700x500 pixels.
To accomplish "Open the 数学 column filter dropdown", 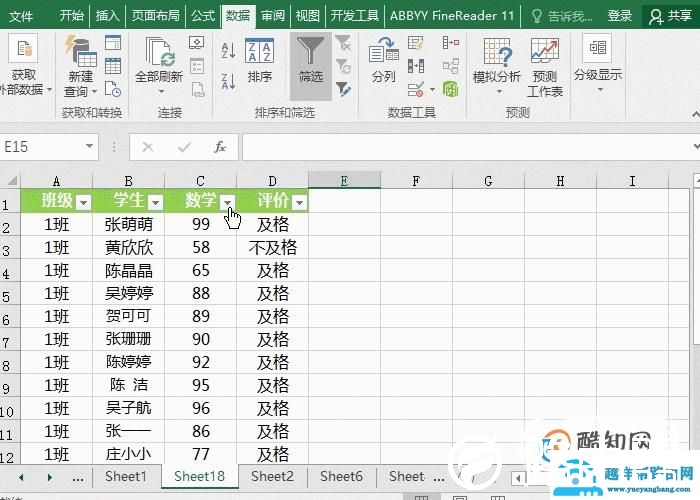I will pos(228,203).
